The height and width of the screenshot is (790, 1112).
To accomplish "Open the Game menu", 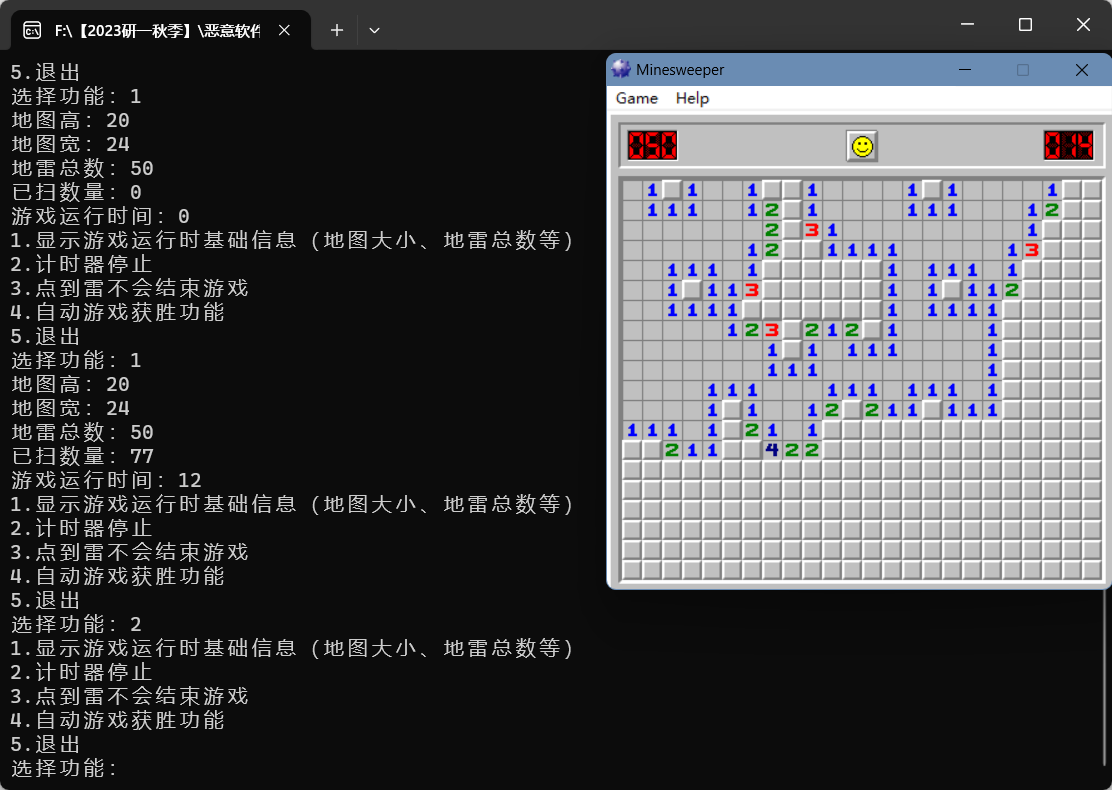I will point(636,98).
